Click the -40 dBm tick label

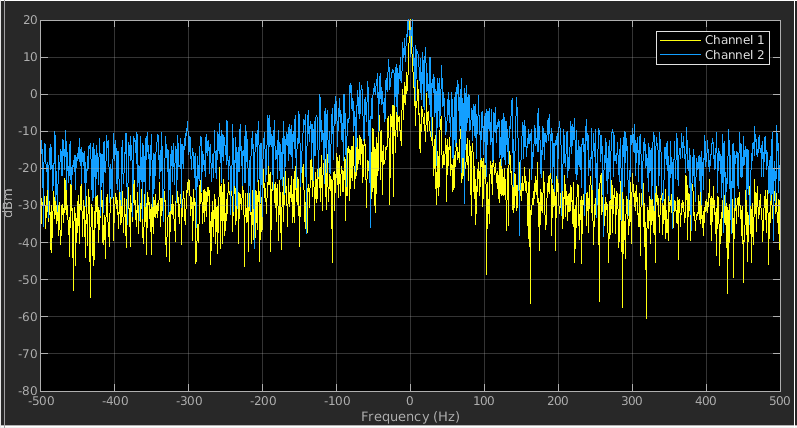point(28,242)
